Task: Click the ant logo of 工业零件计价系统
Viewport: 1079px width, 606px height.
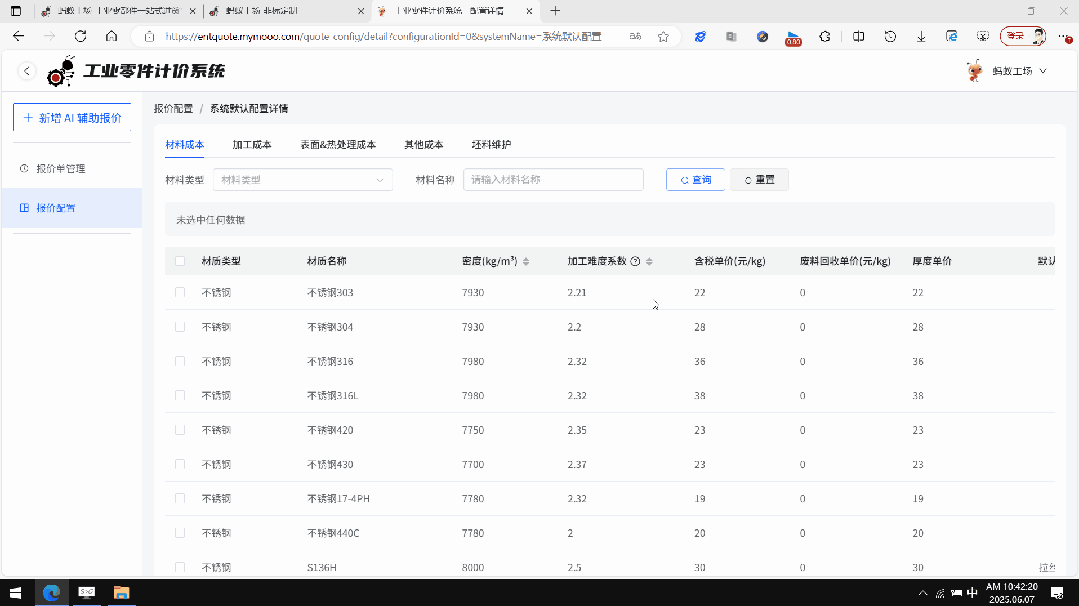Action: (61, 71)
